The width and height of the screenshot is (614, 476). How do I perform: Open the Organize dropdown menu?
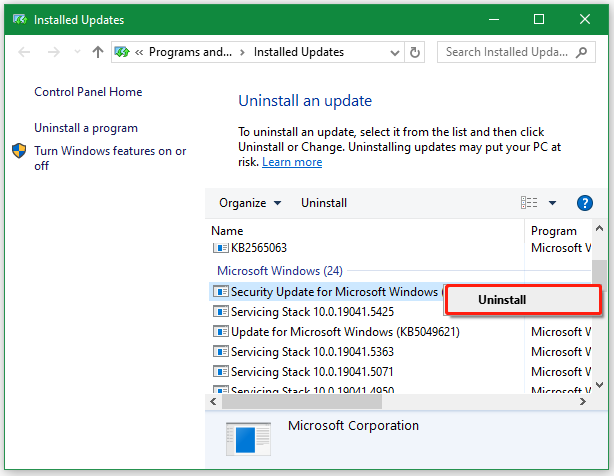250,203
